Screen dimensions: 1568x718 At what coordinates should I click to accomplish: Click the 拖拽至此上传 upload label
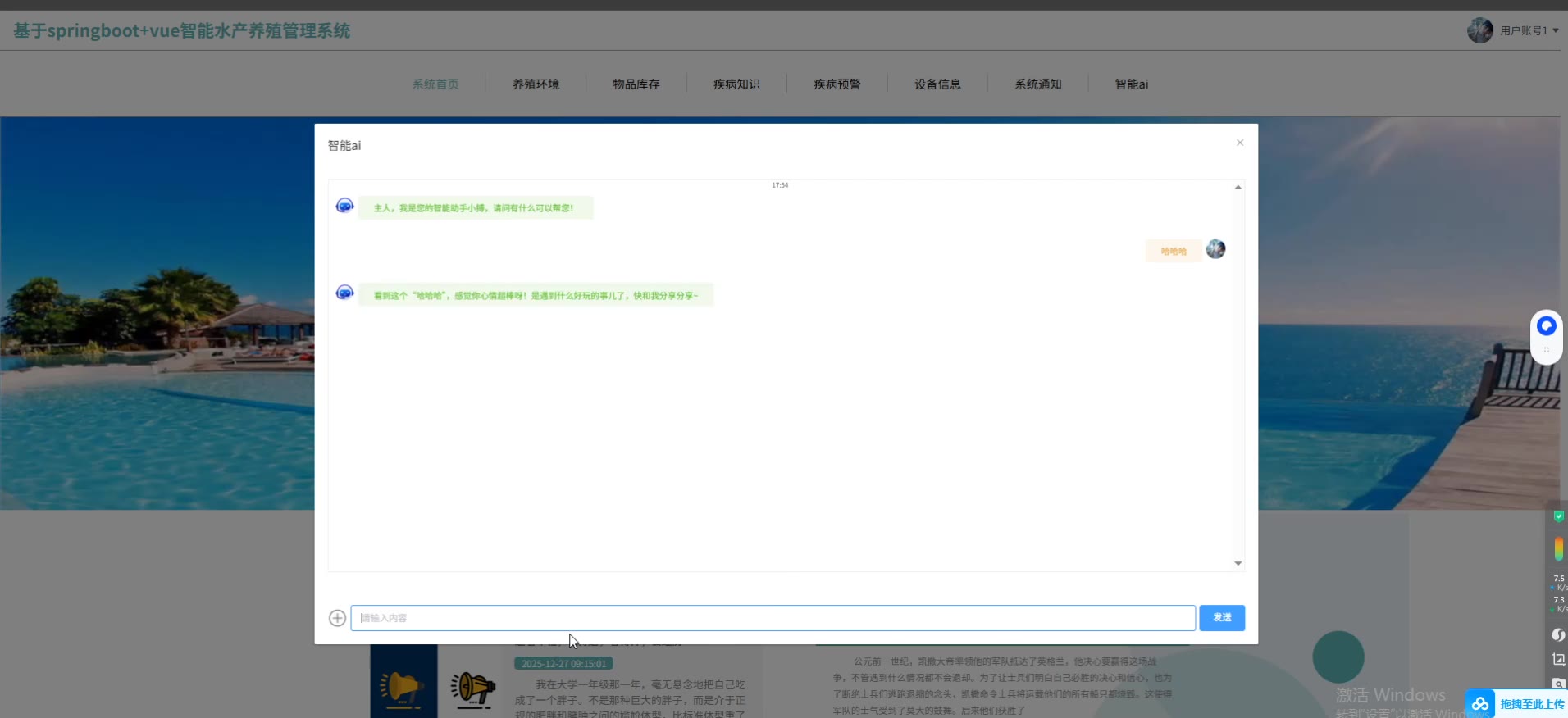click(x=1532, y=704)
